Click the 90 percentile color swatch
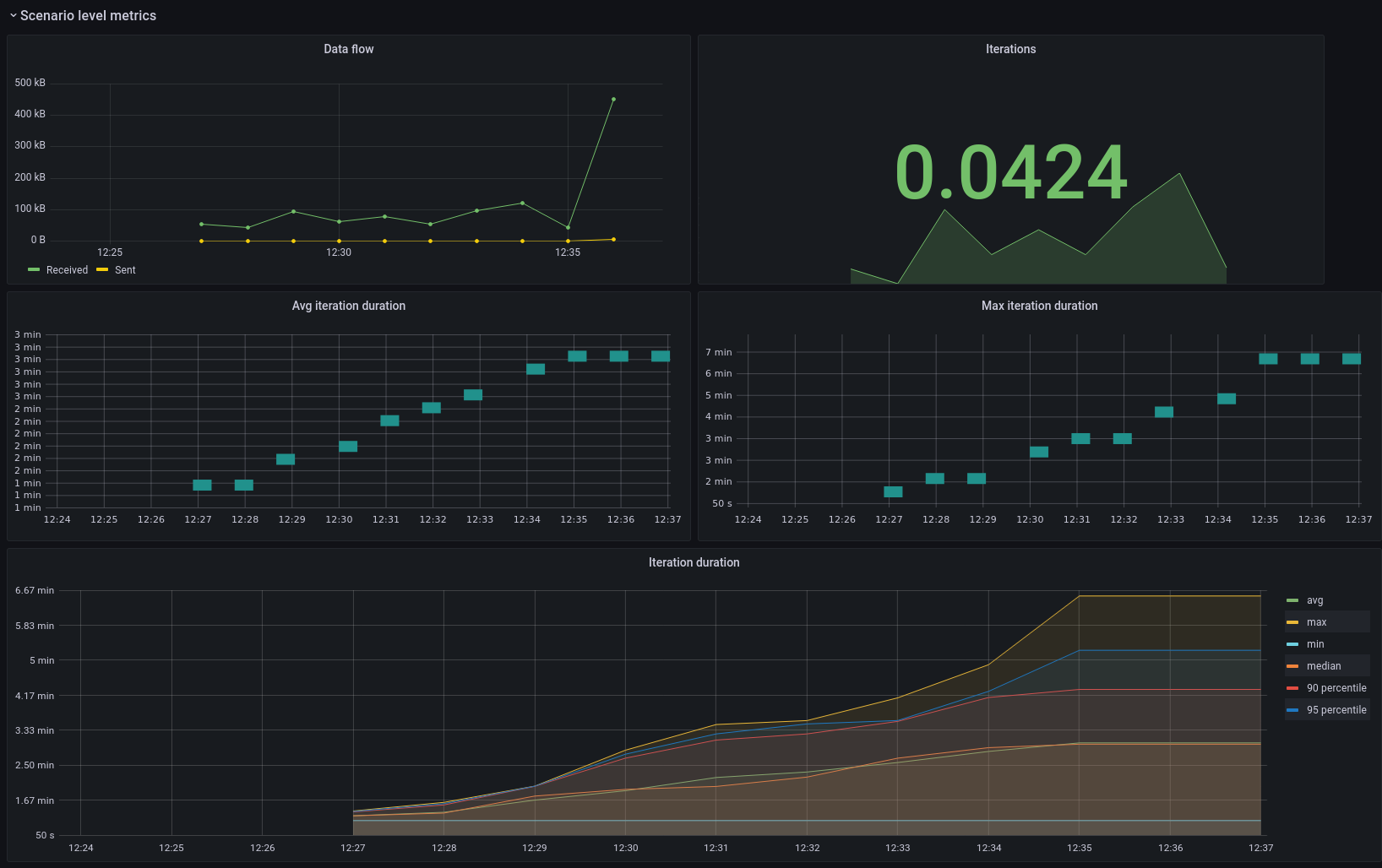 click(x=1292, y=688)
